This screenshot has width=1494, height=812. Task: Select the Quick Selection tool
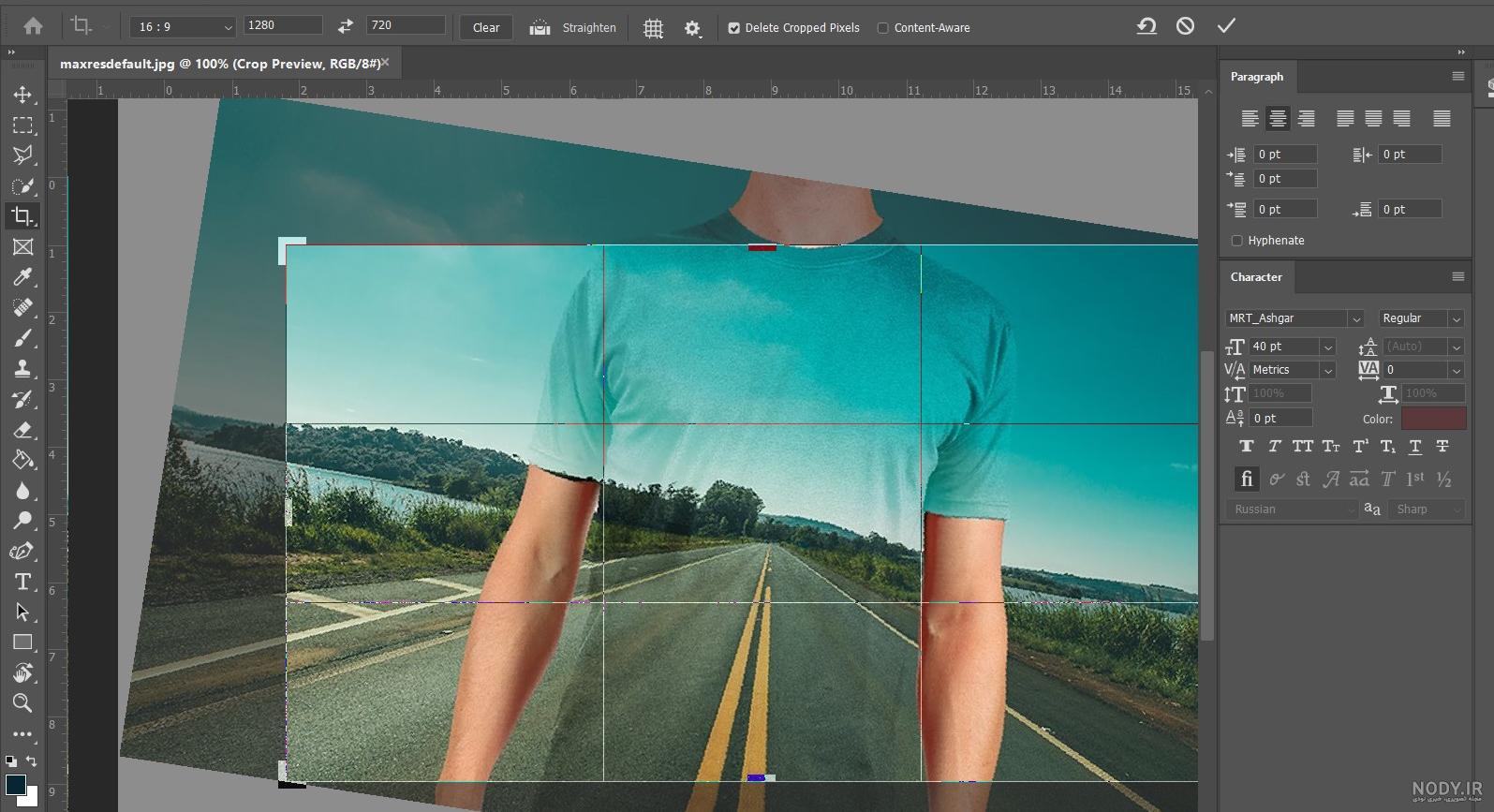22,185
